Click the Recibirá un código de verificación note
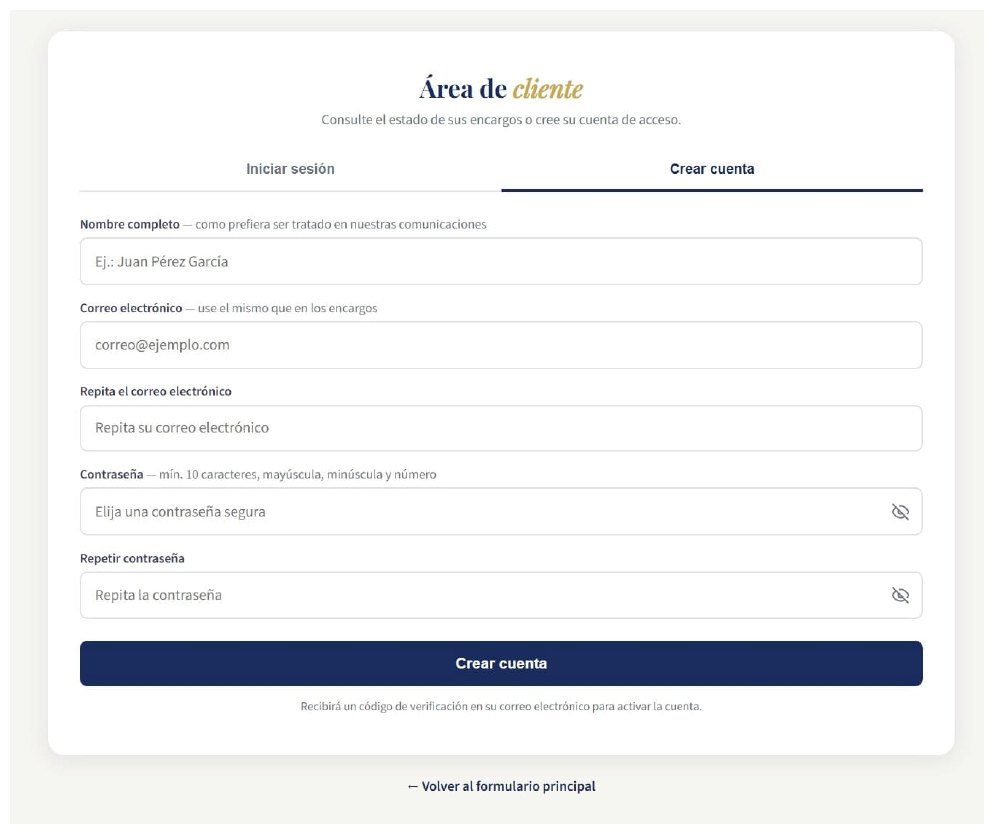Image resolution: width=993 pixels, height=833 pixels. point(501,706)
